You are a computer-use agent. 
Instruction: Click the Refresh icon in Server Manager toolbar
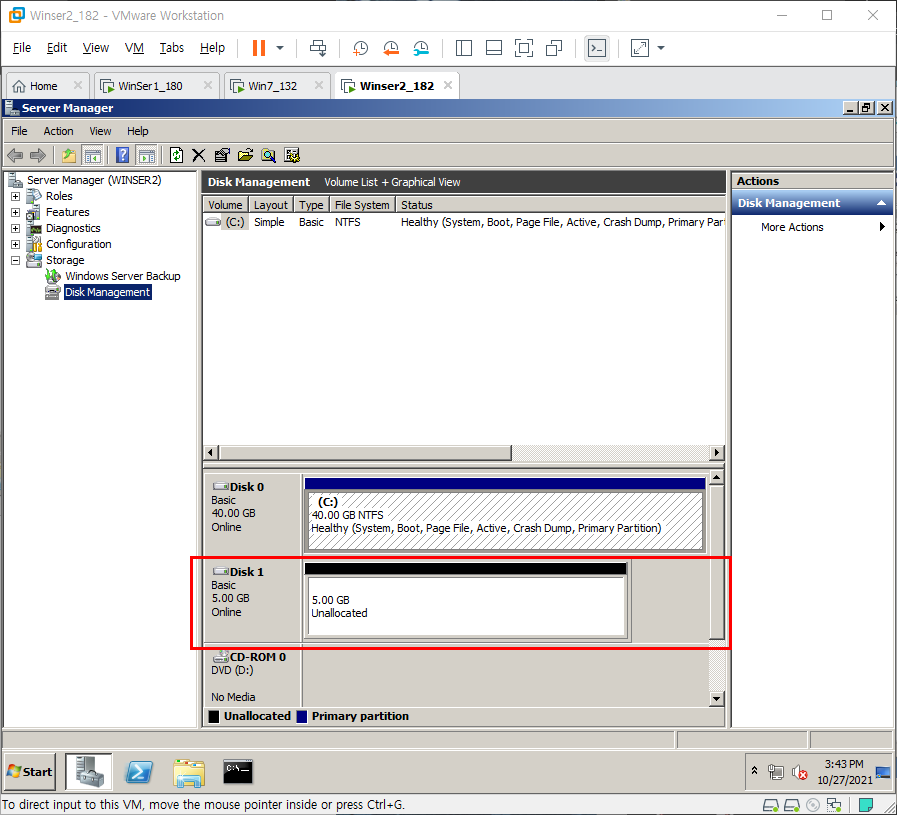[x=176, y=155]
